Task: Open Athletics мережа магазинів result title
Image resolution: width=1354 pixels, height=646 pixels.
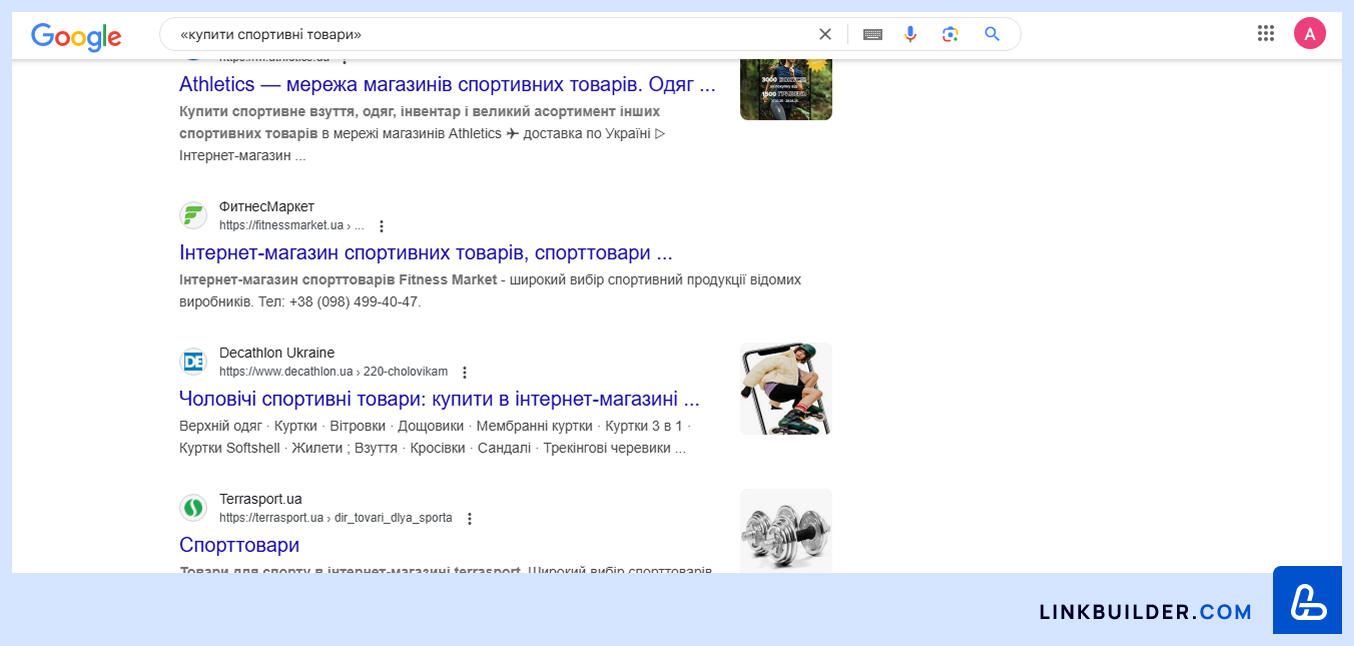Action: [x=447, y=84]
